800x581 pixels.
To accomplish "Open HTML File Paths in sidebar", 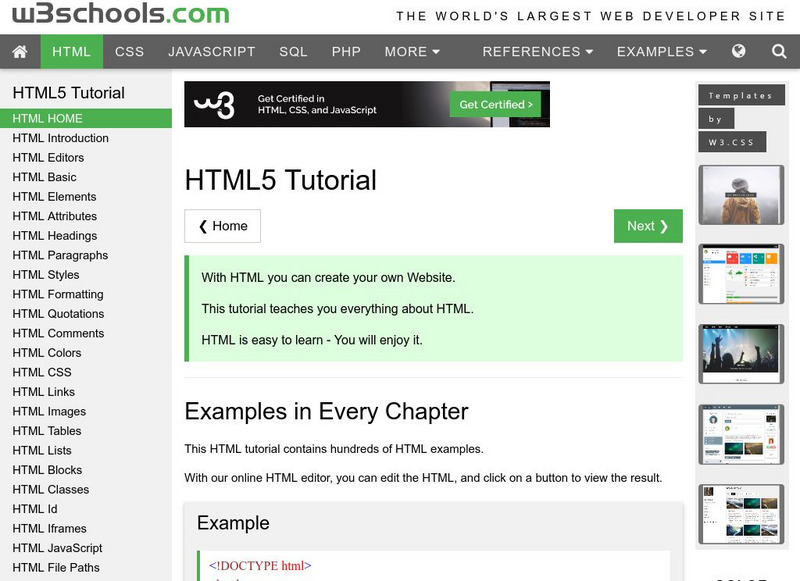I will click(86, 567).
